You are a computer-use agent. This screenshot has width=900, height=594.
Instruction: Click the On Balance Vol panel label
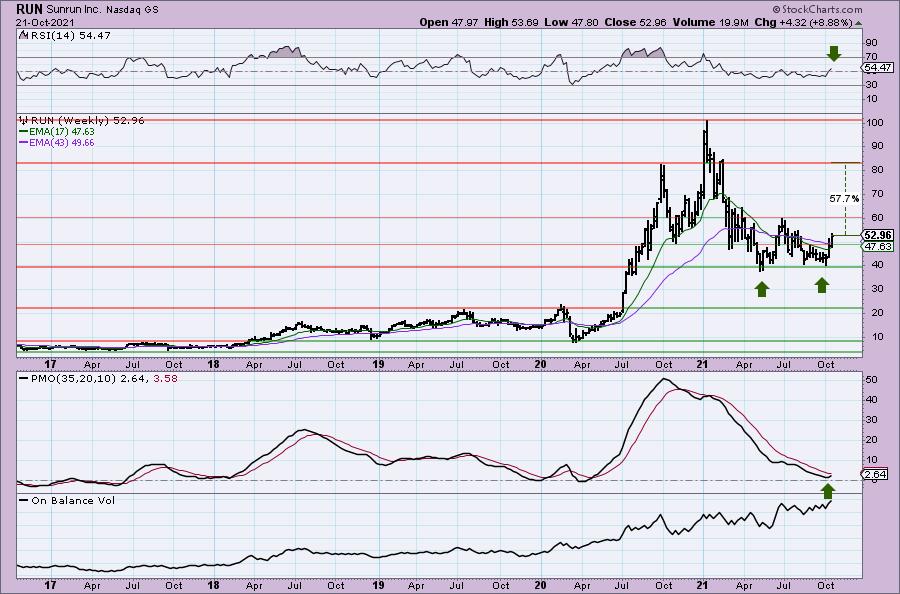(73, 500)
